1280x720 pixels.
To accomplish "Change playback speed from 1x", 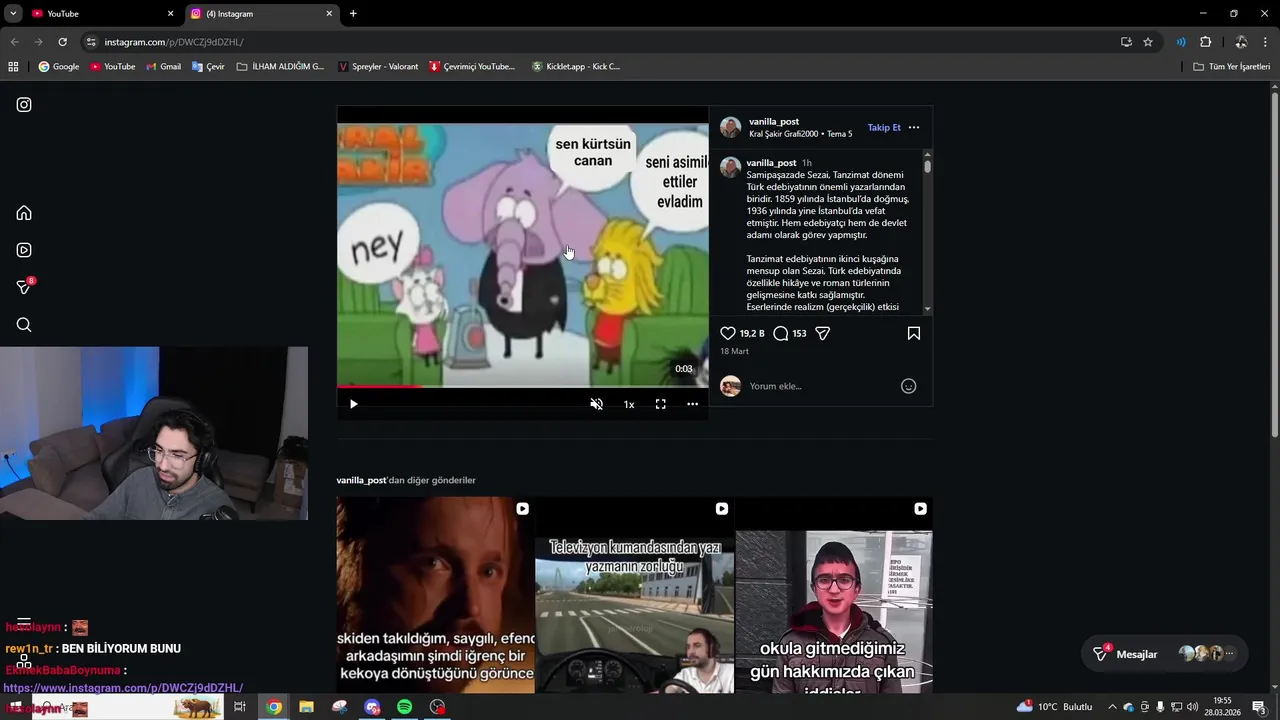I will (629, 404).
